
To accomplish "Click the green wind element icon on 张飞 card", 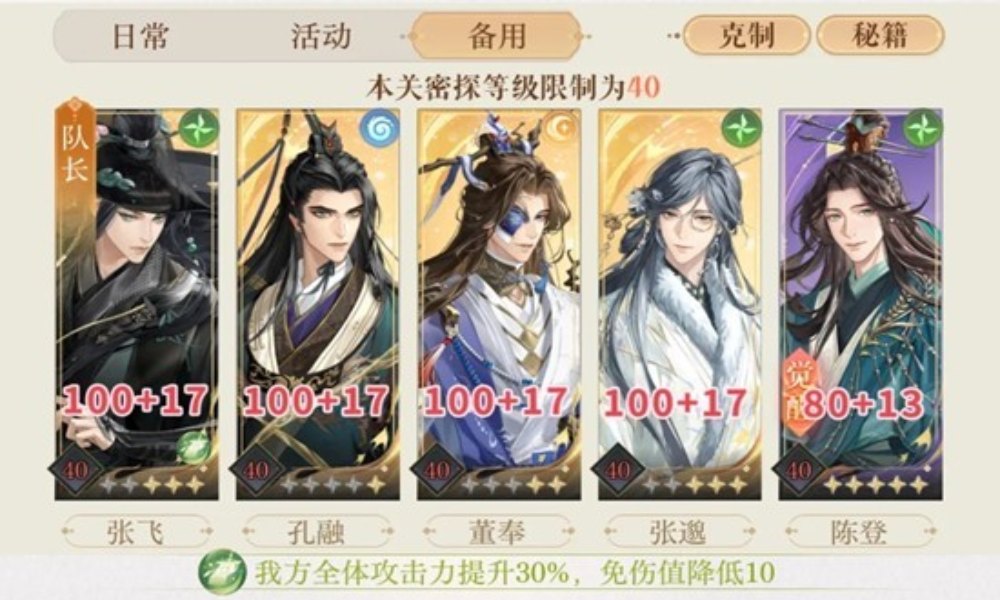I will tap(198, 129).
